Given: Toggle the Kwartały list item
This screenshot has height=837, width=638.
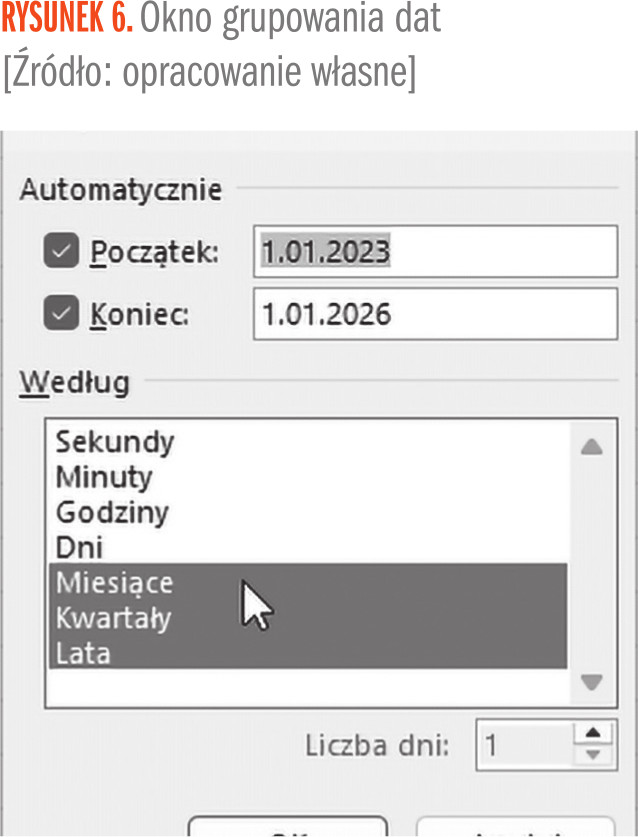Looking at the screenshot, I should [114, 618].
